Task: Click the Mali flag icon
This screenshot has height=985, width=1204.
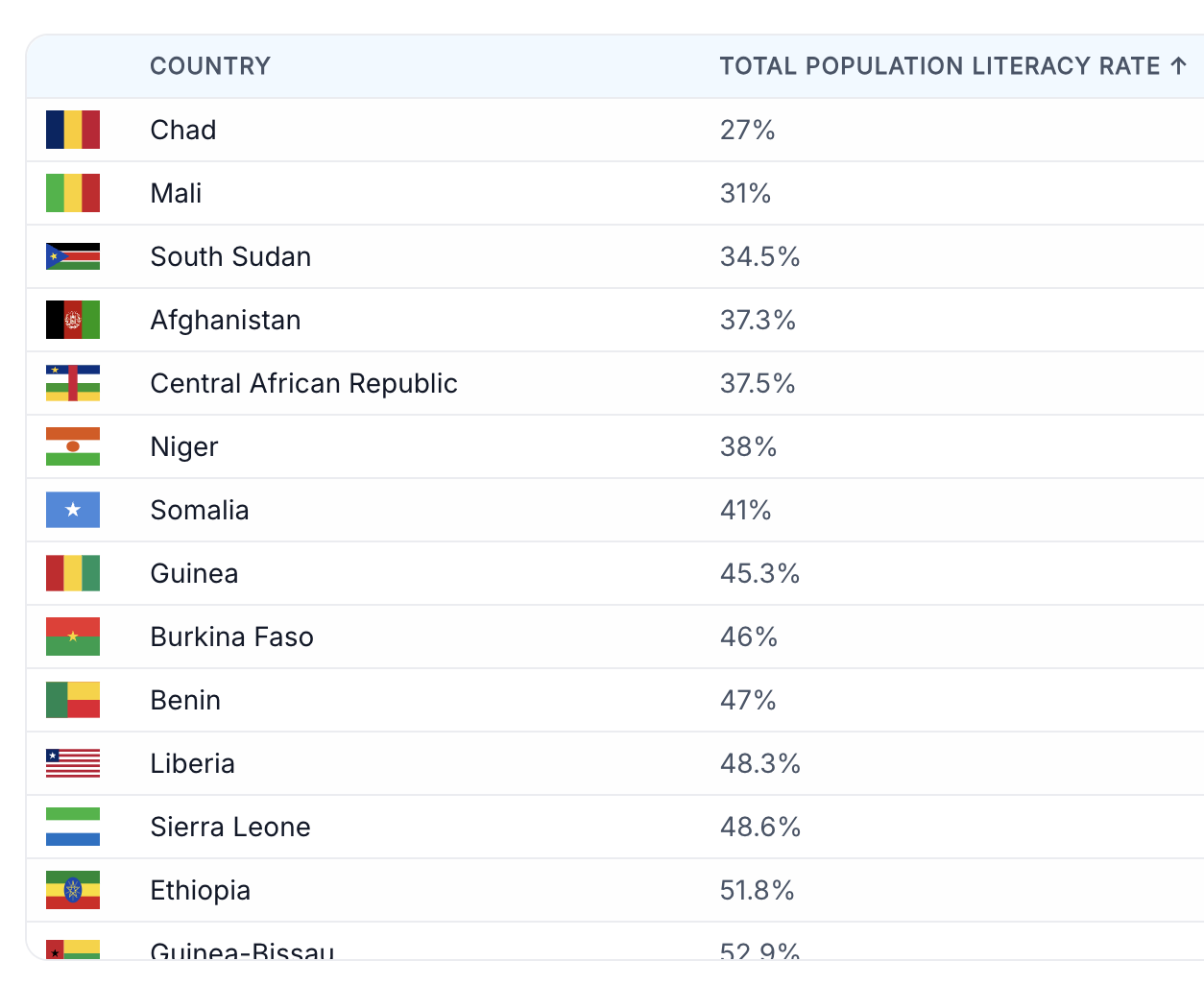Action: (73, 193)
